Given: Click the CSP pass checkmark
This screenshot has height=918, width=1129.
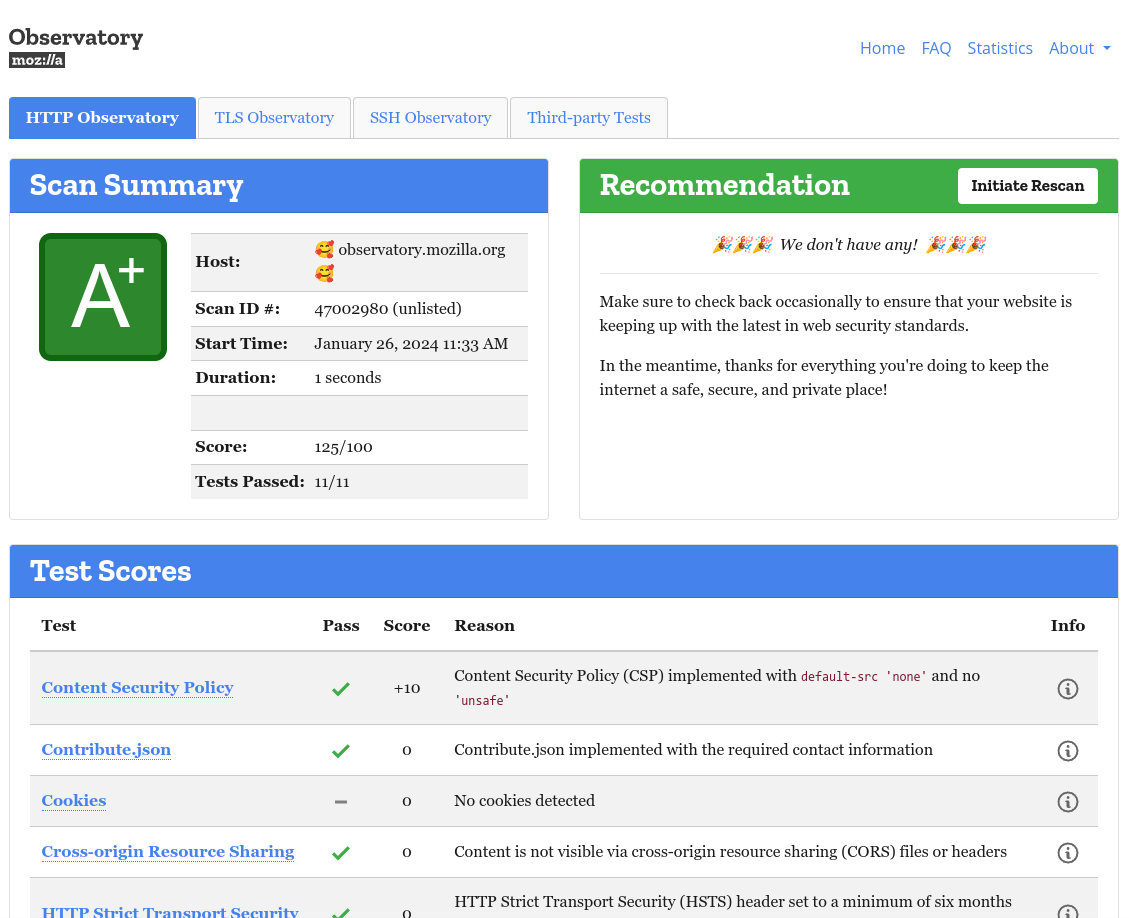Looking at the screenshot, I should coord(340,688).
